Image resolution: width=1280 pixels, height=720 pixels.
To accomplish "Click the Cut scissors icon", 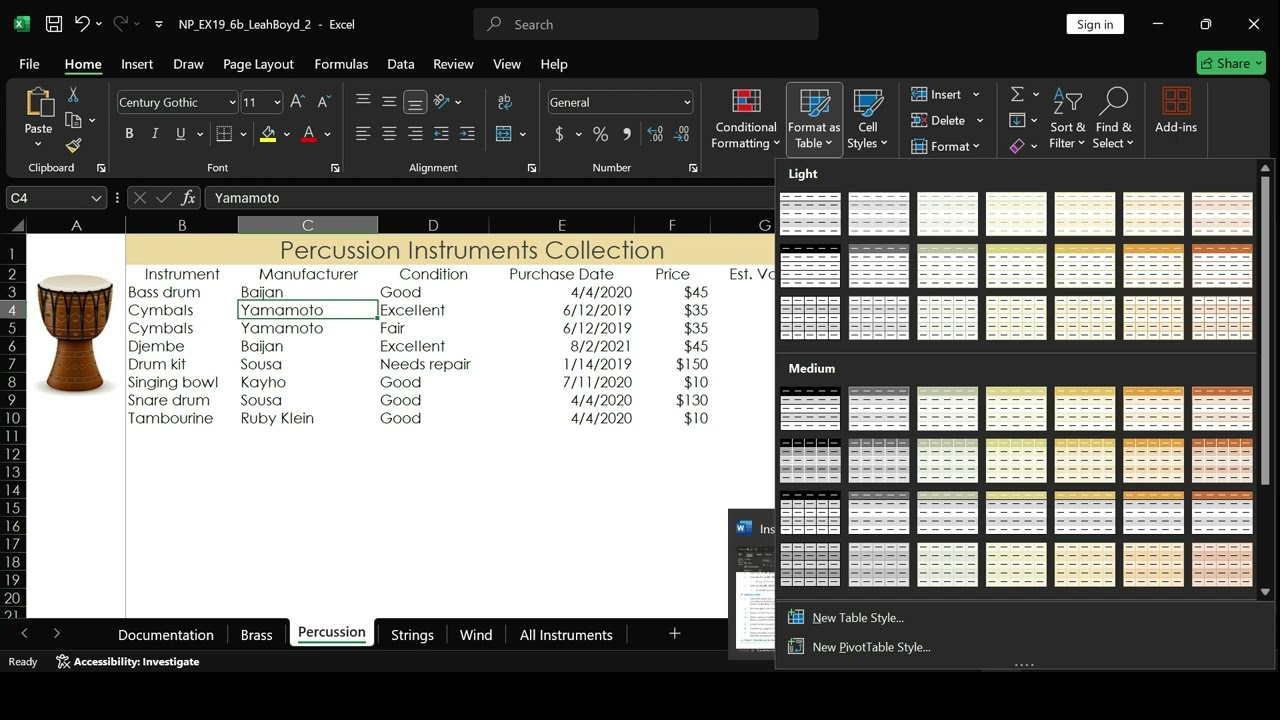I will tap(73, 95).
